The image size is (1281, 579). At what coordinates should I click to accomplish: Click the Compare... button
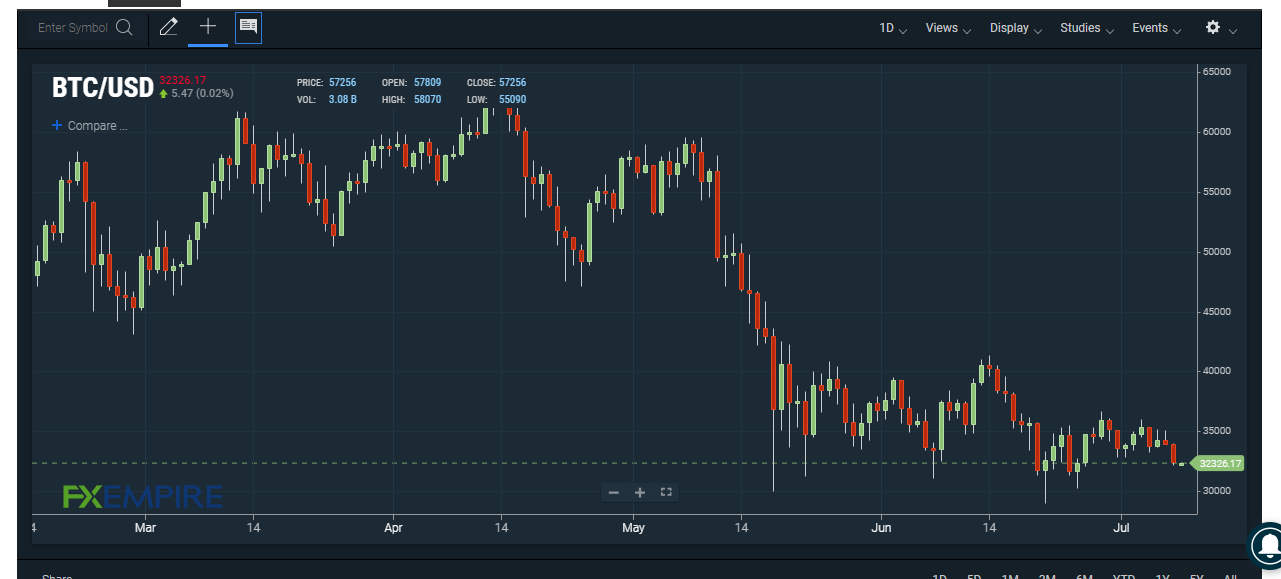click(x=90, y=126)
